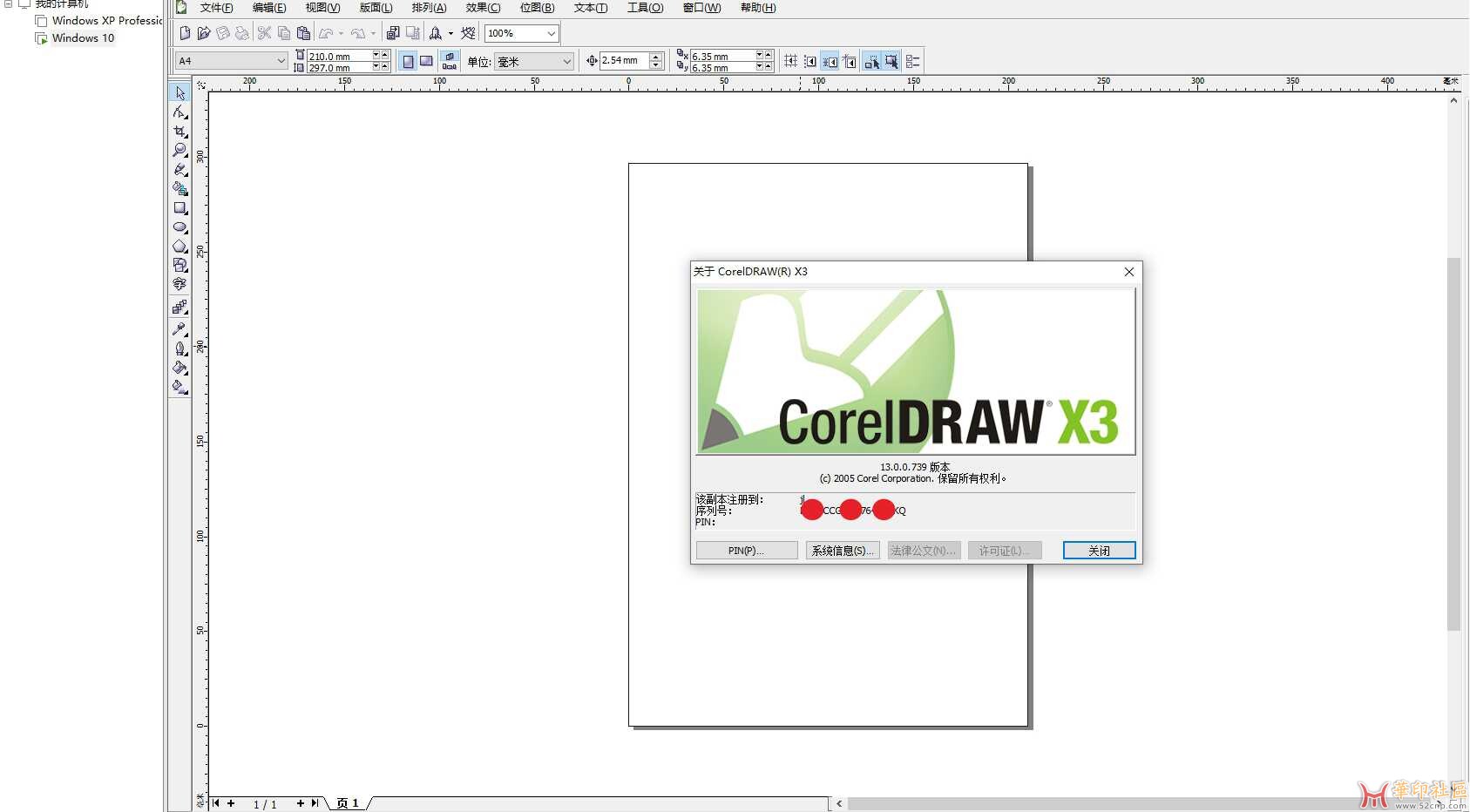Select the Shape tool
This screenshot has width=1470, height=812.
tap(180, 112)
